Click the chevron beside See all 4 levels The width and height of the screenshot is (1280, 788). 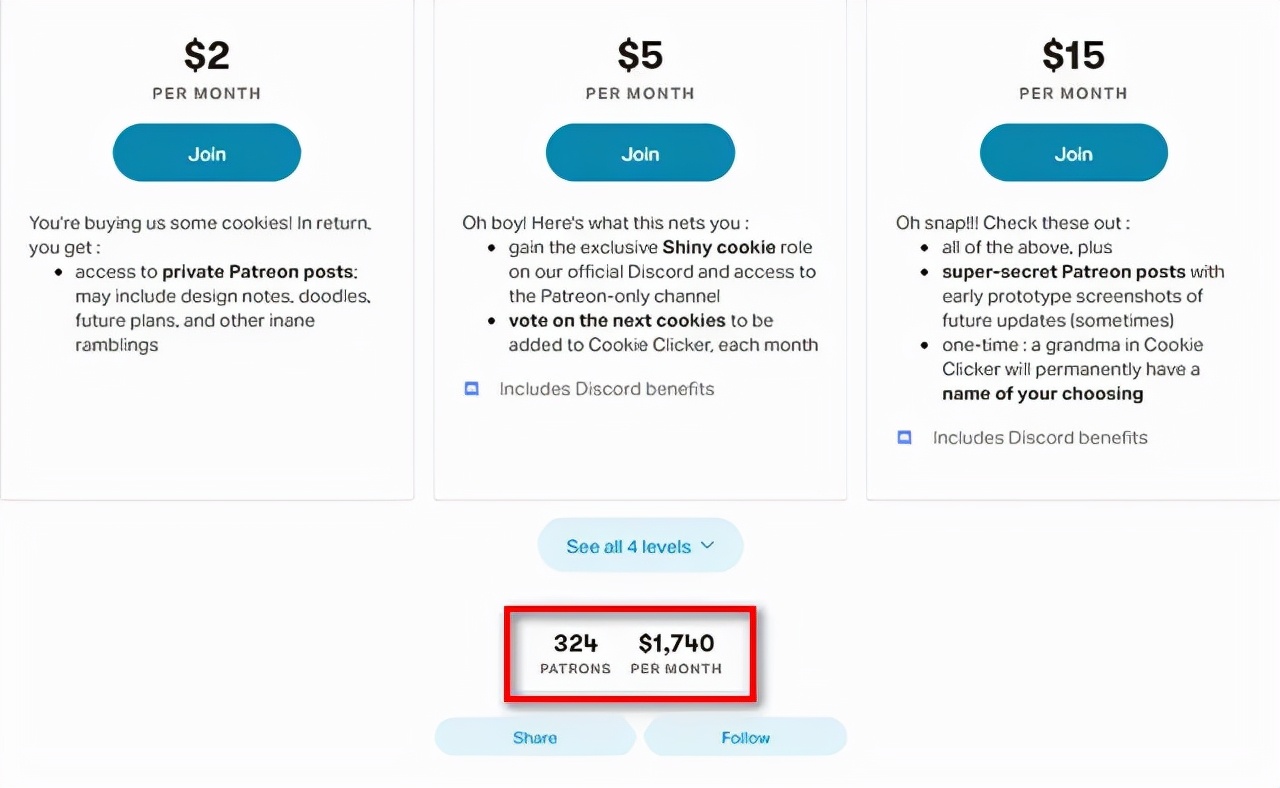[708, 546]
